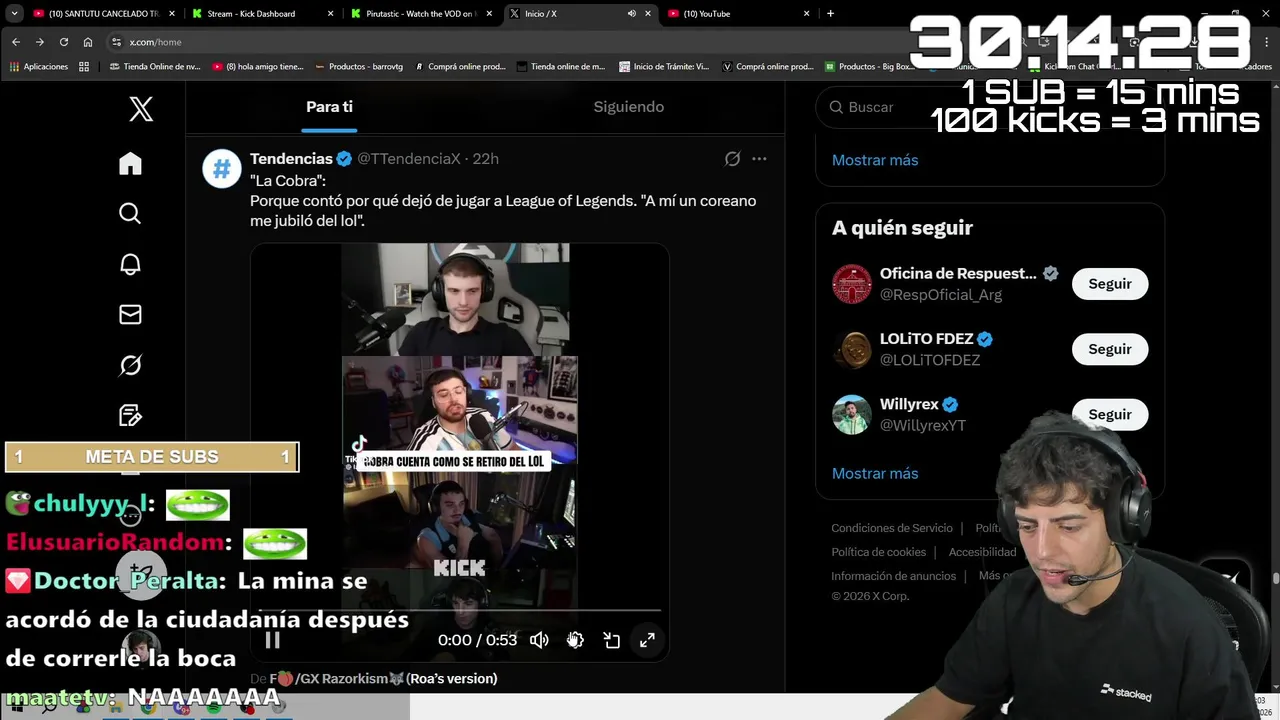The height and width of the screenshot is (720, 1280).
Task: Follow LOLiTO FDEZ account
Action: 1110,349
